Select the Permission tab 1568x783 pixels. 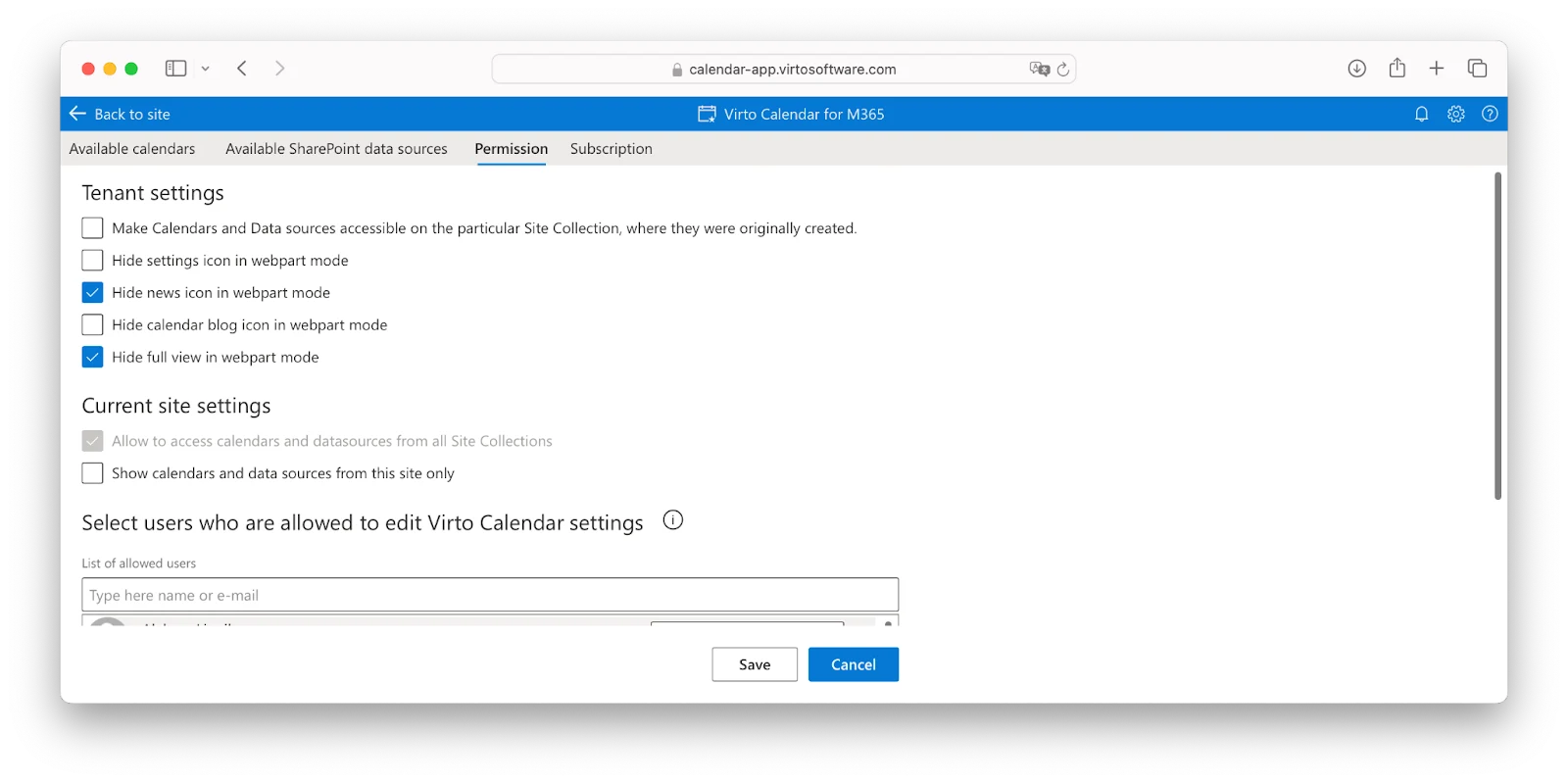click(x=512, y=149)
